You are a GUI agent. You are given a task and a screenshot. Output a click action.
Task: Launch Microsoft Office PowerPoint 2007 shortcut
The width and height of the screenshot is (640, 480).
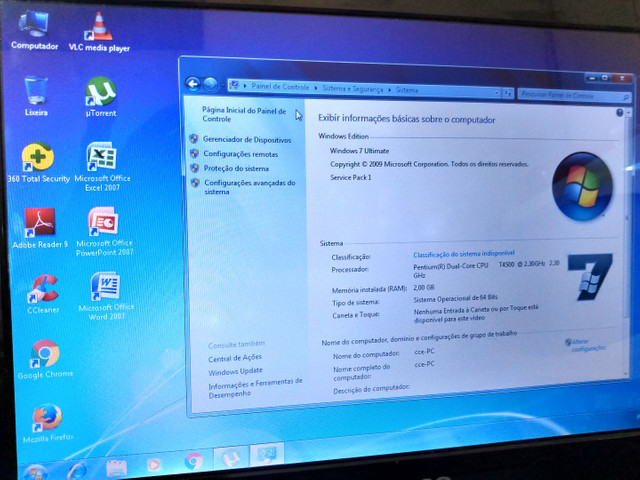click(104, 231)
